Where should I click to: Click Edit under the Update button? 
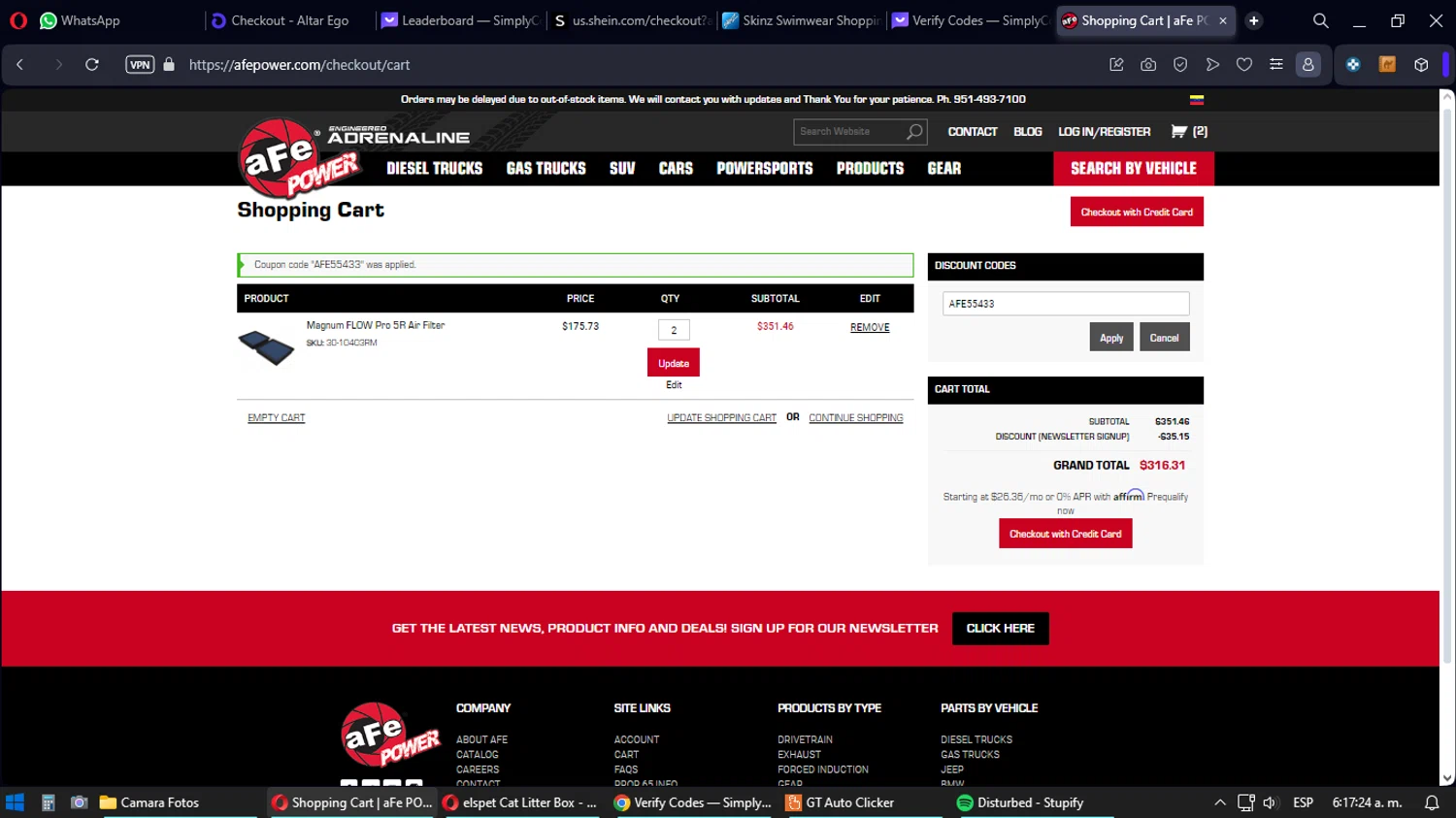pos(674,385)
